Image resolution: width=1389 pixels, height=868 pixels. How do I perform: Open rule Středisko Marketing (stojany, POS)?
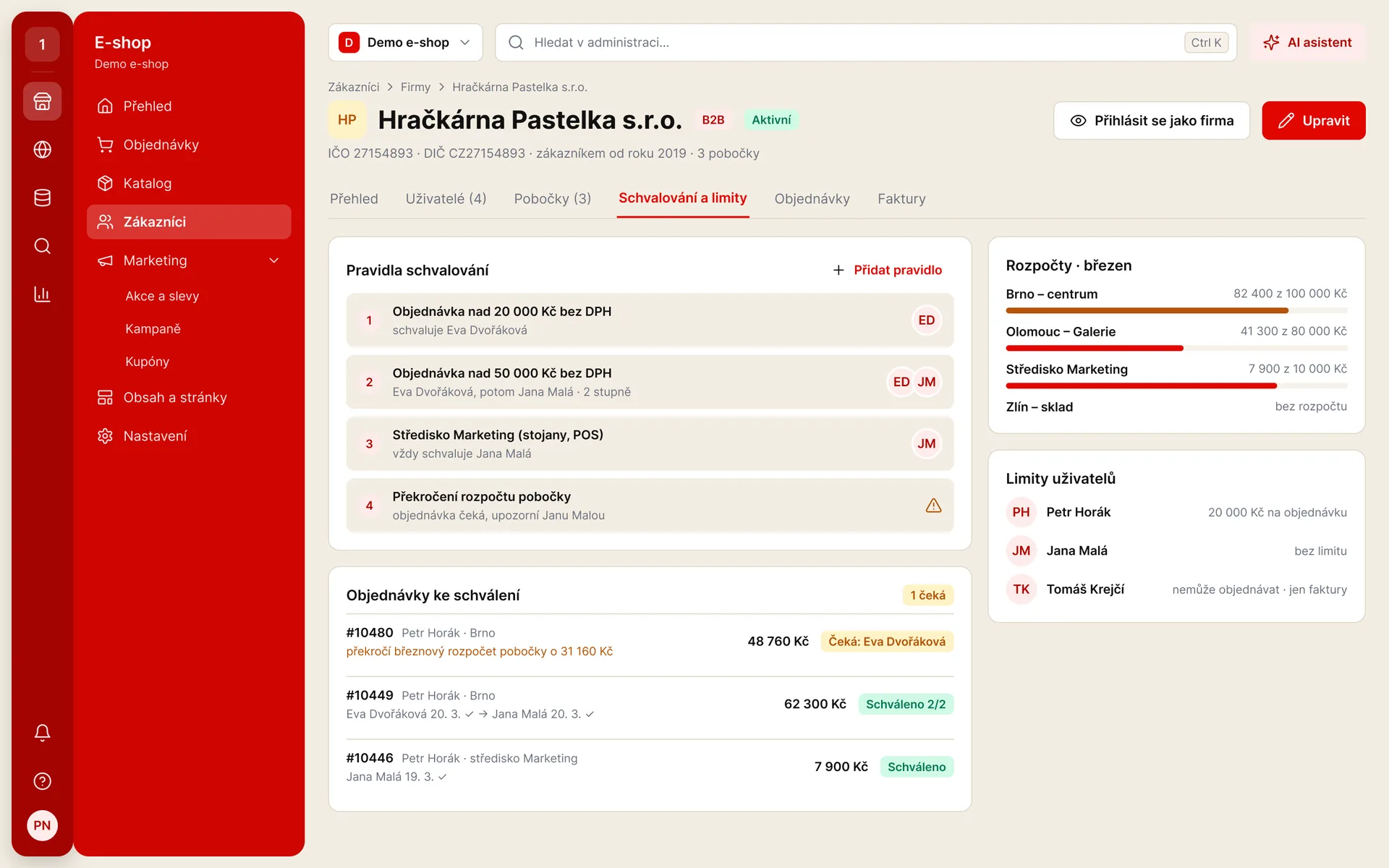650,444
